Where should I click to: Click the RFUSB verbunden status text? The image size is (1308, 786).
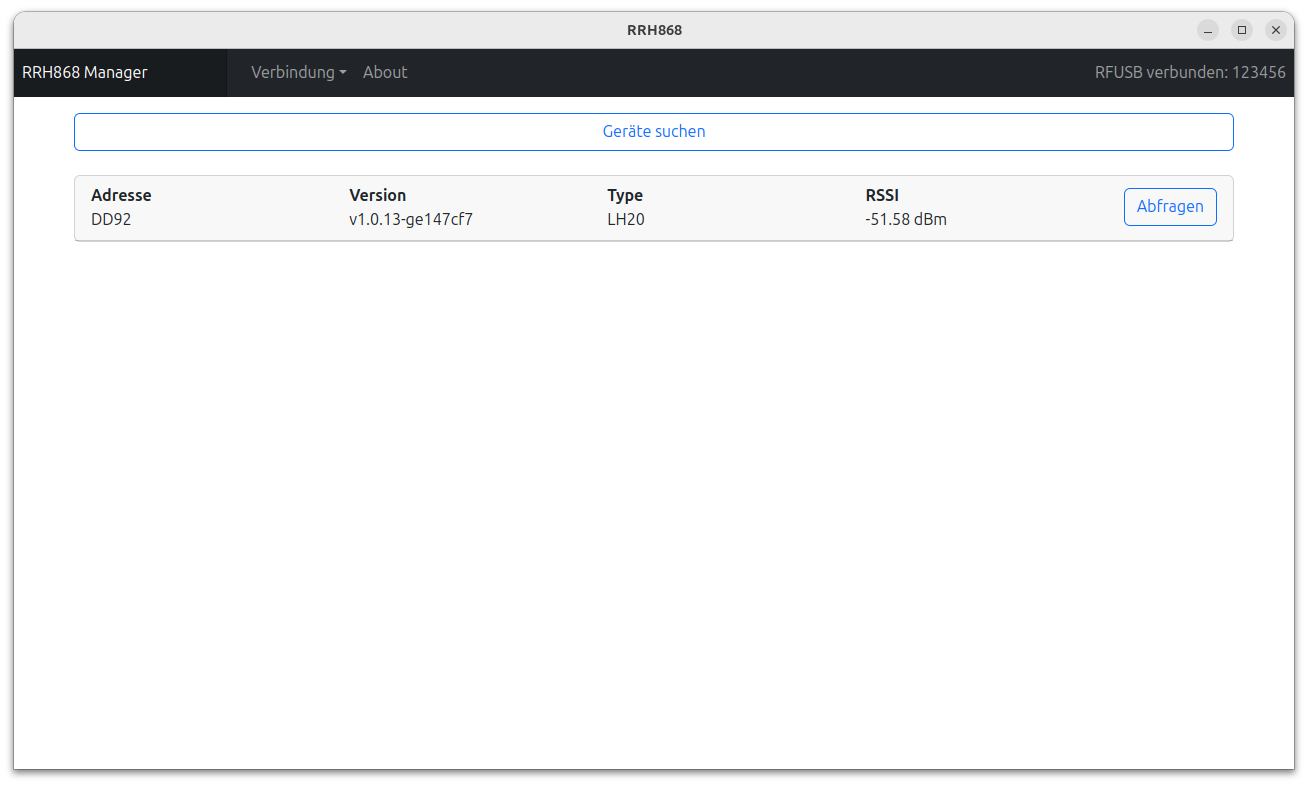pos(1190,72)
